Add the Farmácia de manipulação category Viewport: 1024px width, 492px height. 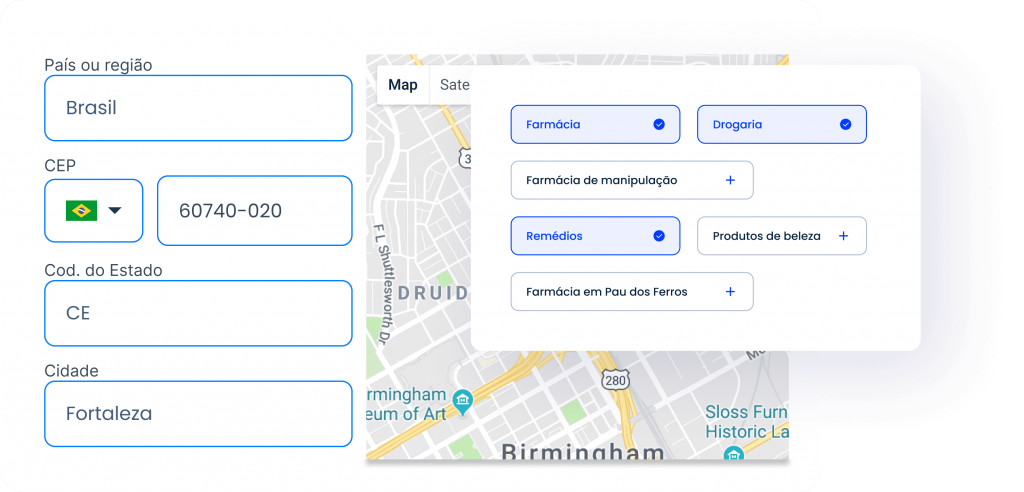pyautogui.click(x=630, y=180)
